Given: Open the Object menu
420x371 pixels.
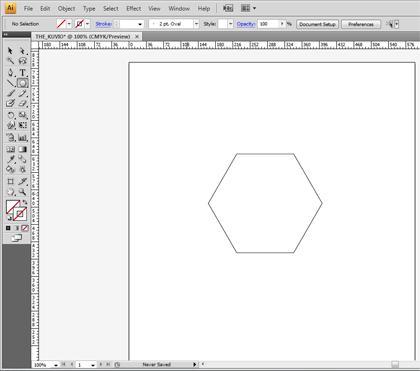Looking at the screenshot, I should pyautogui.click(x=66, y=8).
